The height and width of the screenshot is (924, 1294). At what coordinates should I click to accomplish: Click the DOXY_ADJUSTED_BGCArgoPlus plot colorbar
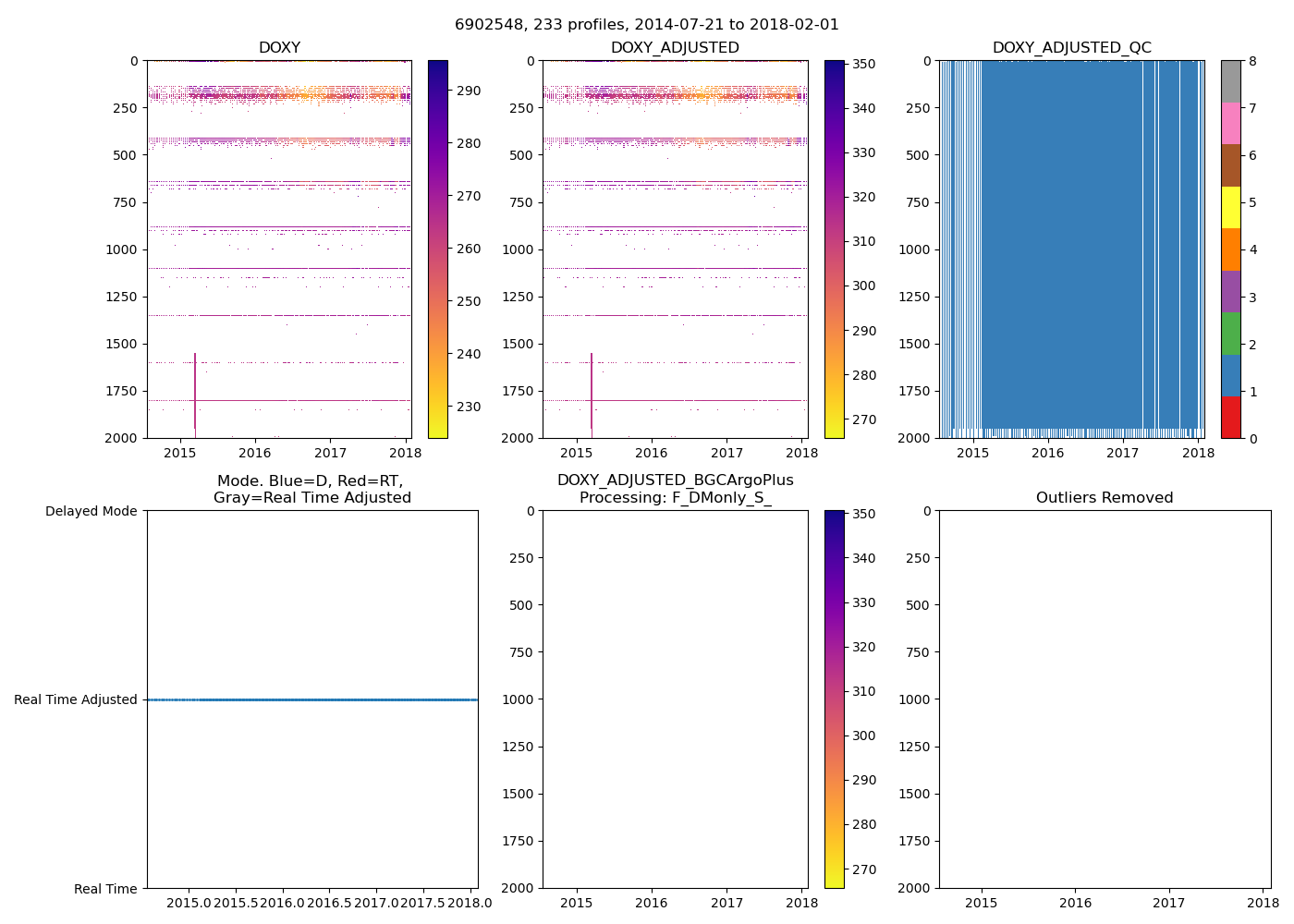834,699
